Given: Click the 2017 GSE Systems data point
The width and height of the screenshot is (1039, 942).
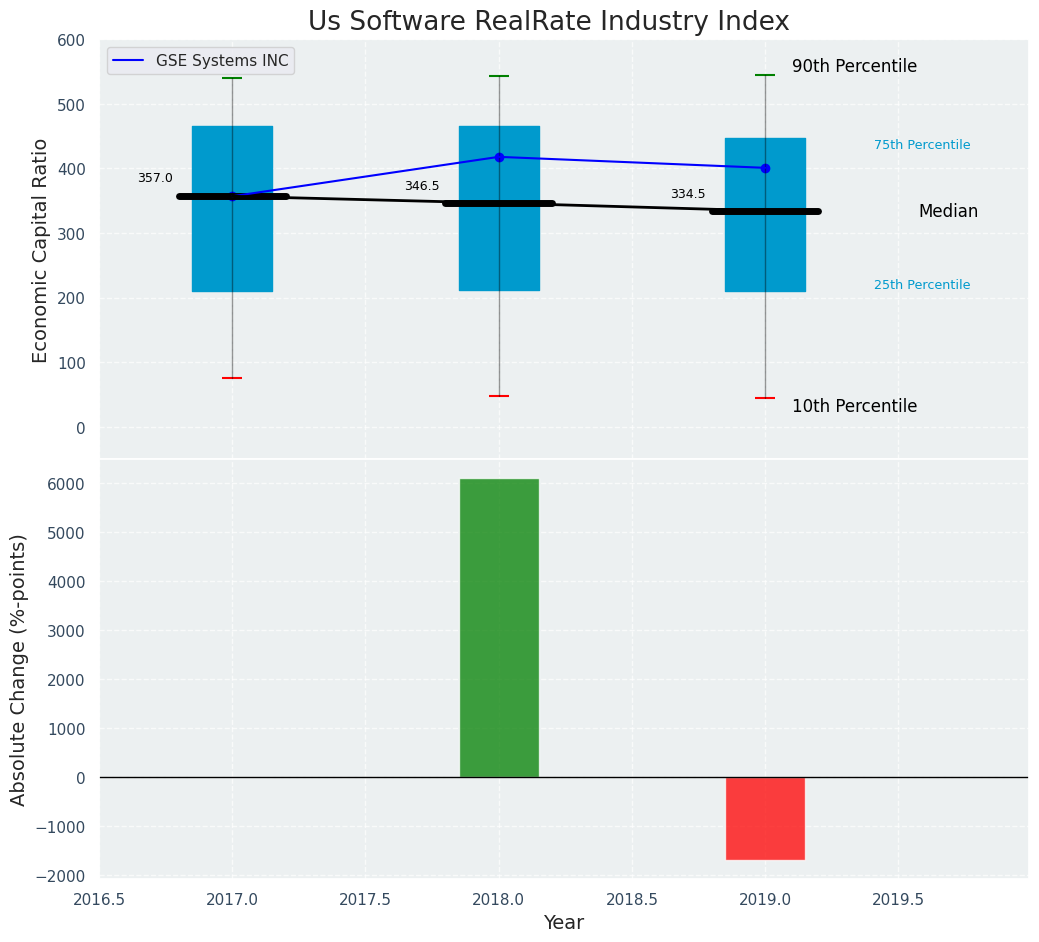Looking at the screenshot, I should point(232,196).
